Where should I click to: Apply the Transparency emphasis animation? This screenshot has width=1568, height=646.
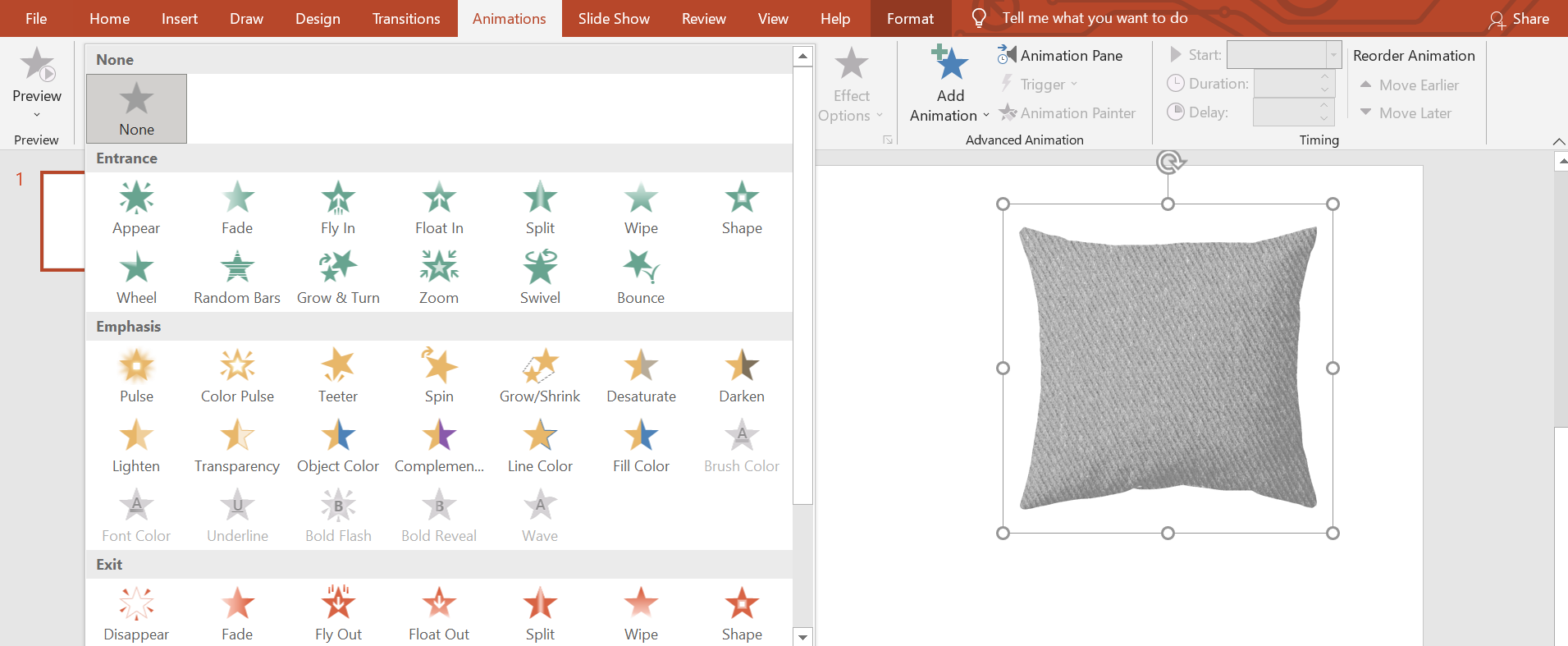[237, 446]
